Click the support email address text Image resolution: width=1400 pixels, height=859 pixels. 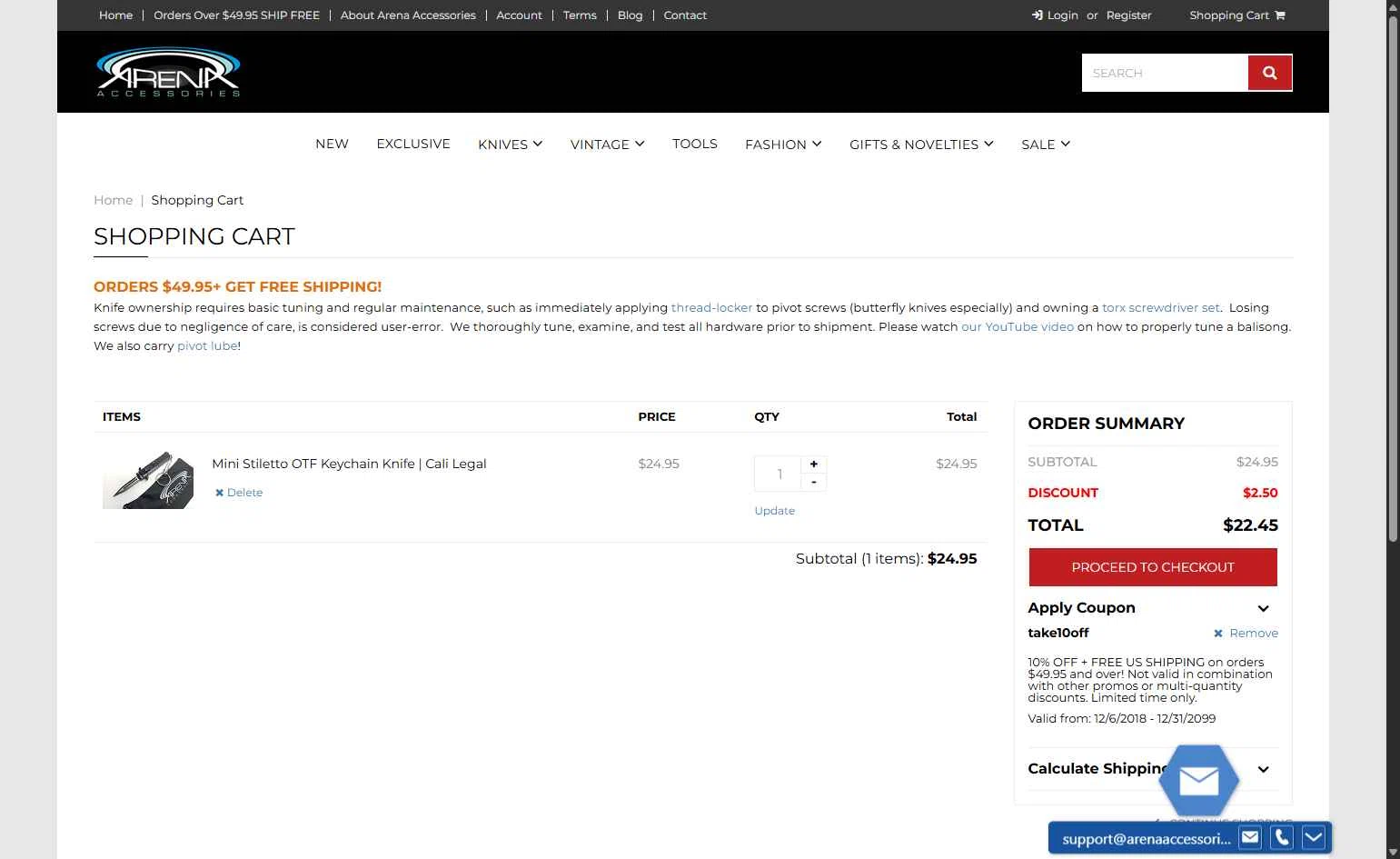(x=1146, y=839)
